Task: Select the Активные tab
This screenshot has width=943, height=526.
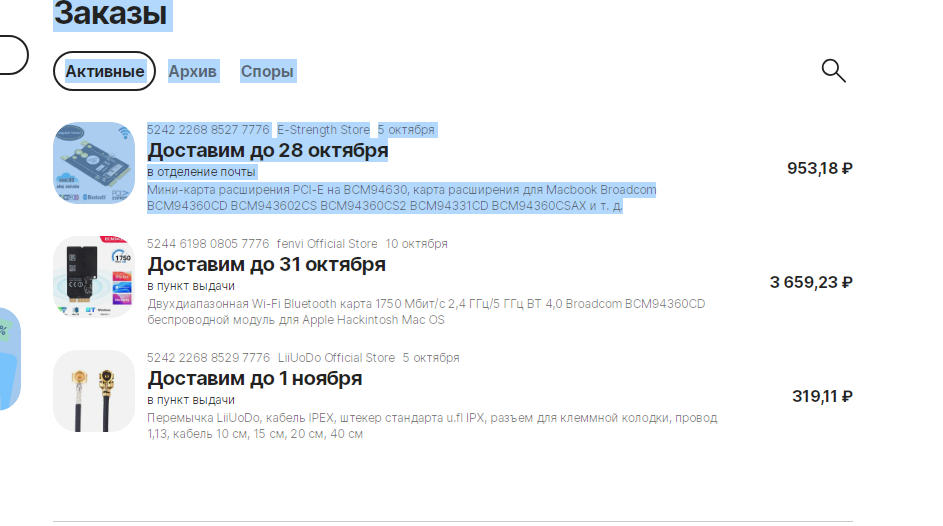Action: pyautogui.click(x=104, y=71)
